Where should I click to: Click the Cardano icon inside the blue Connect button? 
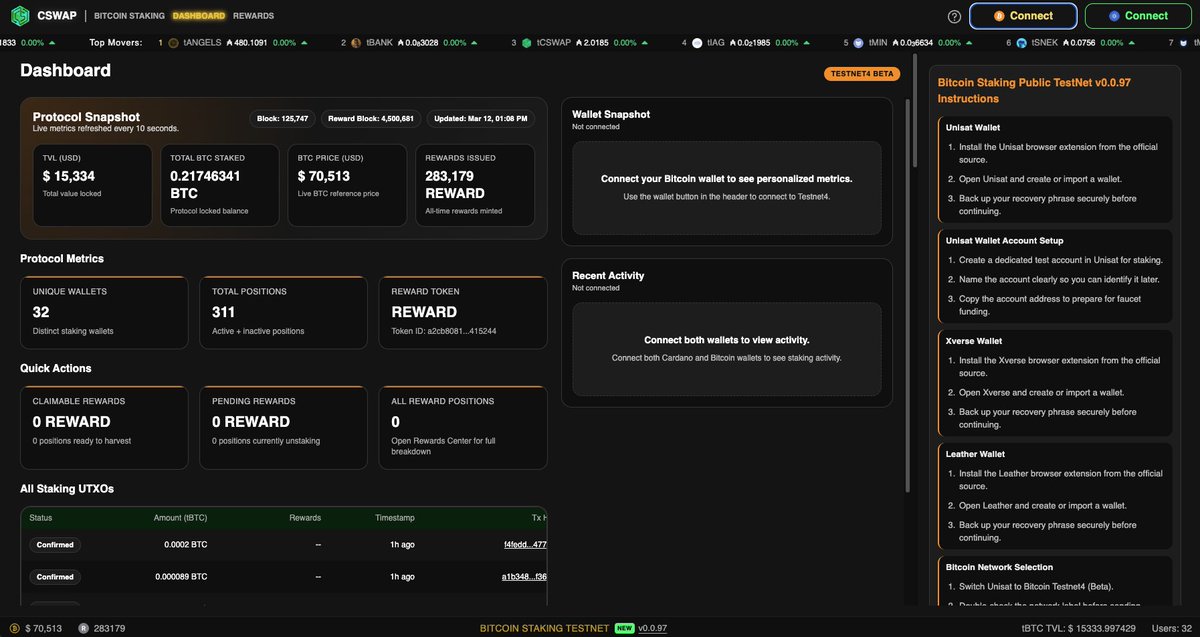[x=1113, y=16]
